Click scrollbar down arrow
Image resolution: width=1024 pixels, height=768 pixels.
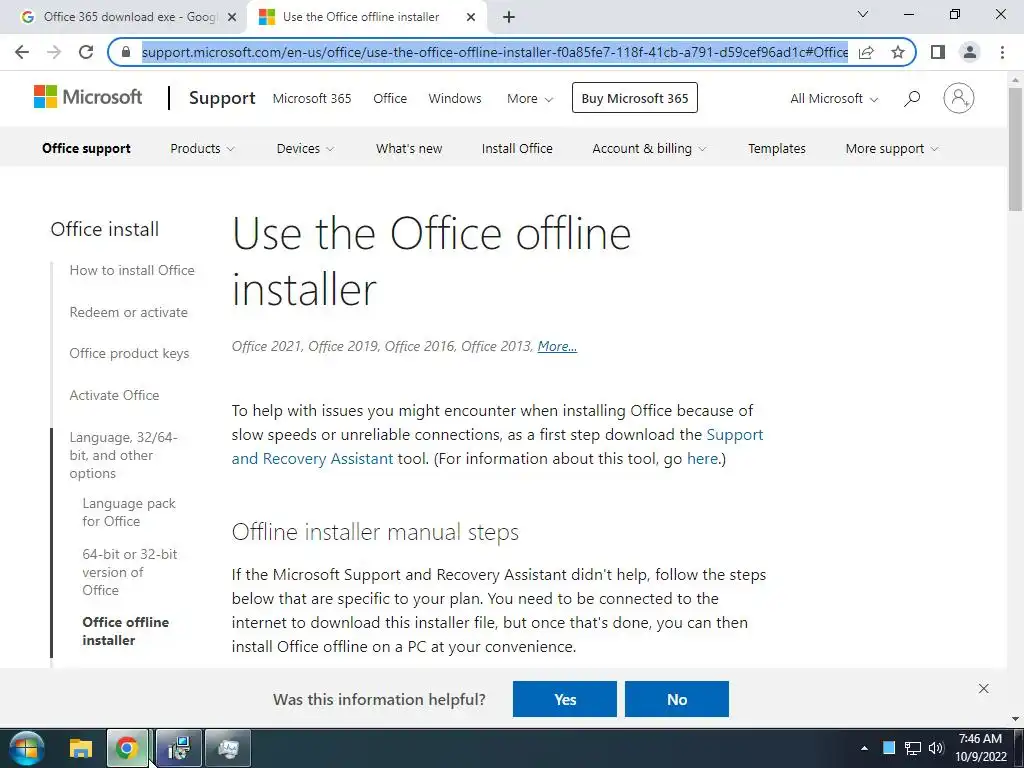click(1015, 719)
